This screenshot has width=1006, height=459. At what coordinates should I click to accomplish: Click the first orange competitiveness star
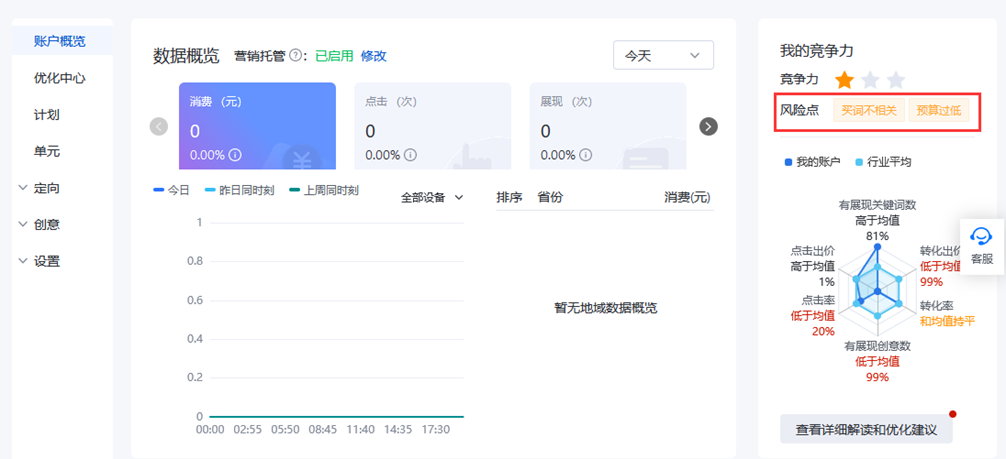pyautogui.click(x=845, y=80)
